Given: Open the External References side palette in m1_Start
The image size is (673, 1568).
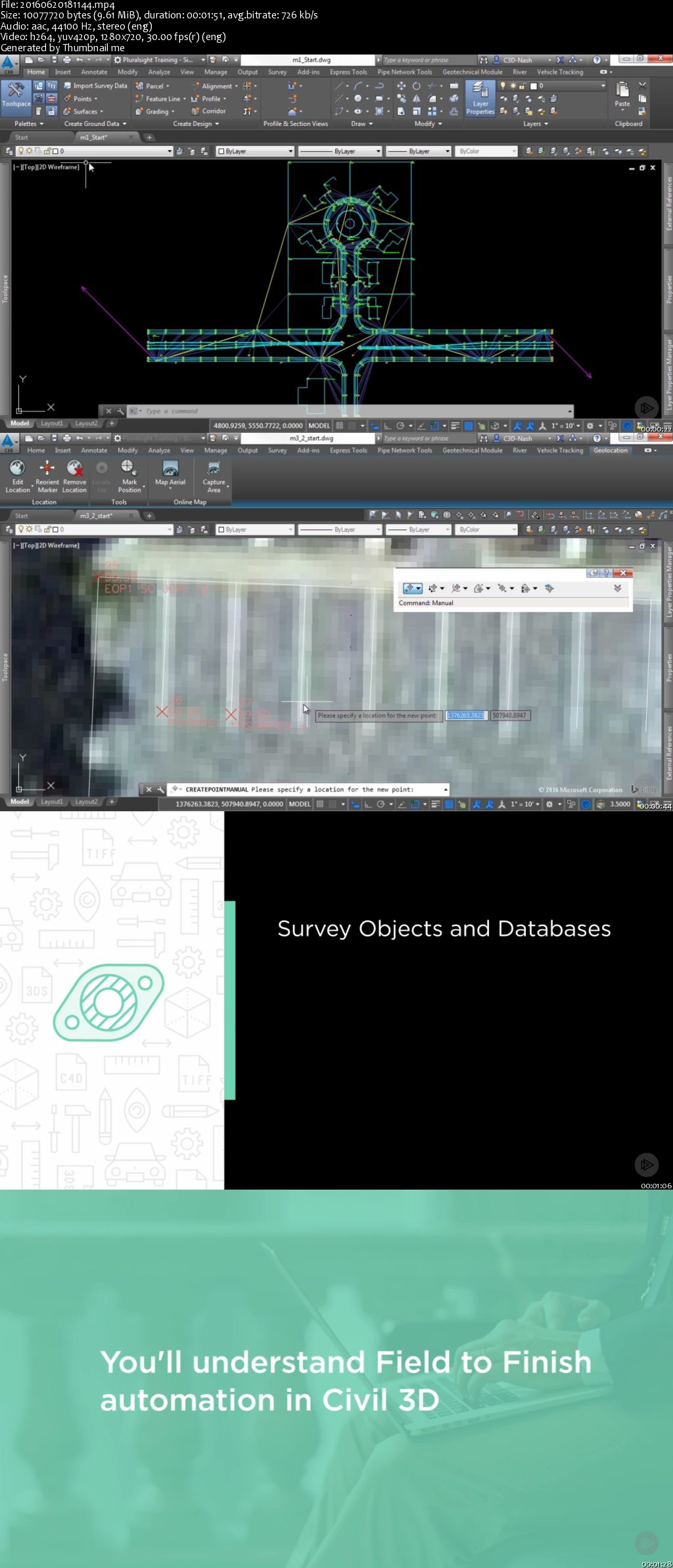Looking at the screenshot, I should point(669,203).
